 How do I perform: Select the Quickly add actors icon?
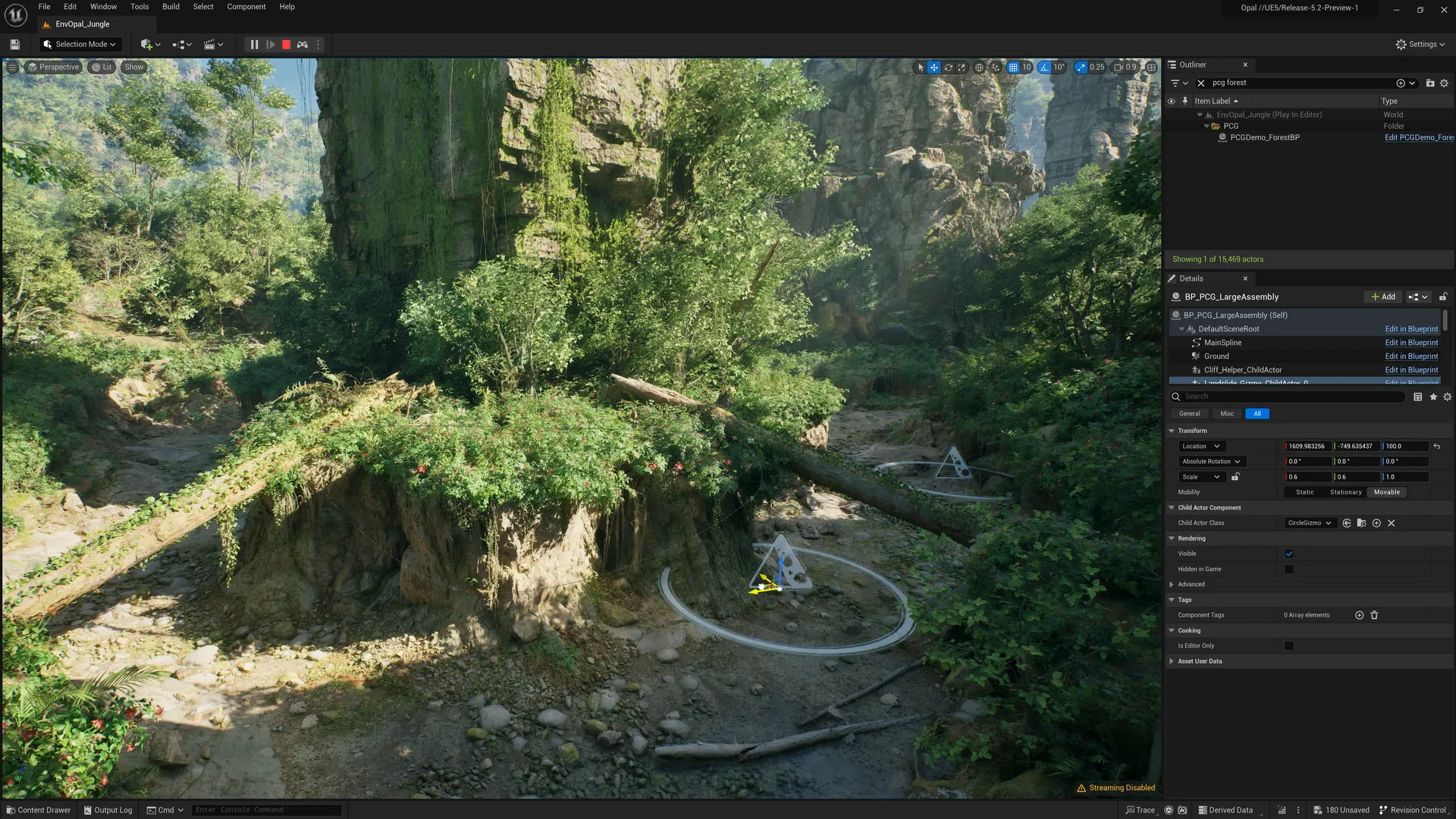point(146,44)
